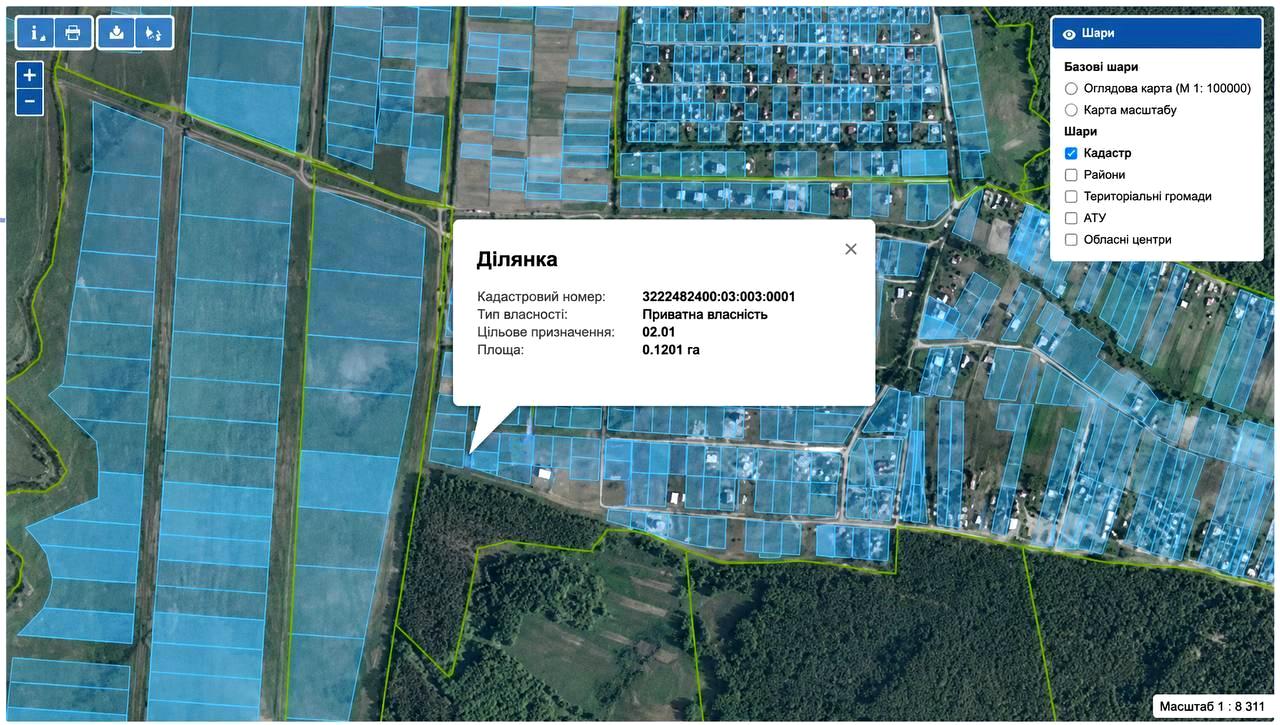Uncheck the Кадастр layer

point(1072,153)
